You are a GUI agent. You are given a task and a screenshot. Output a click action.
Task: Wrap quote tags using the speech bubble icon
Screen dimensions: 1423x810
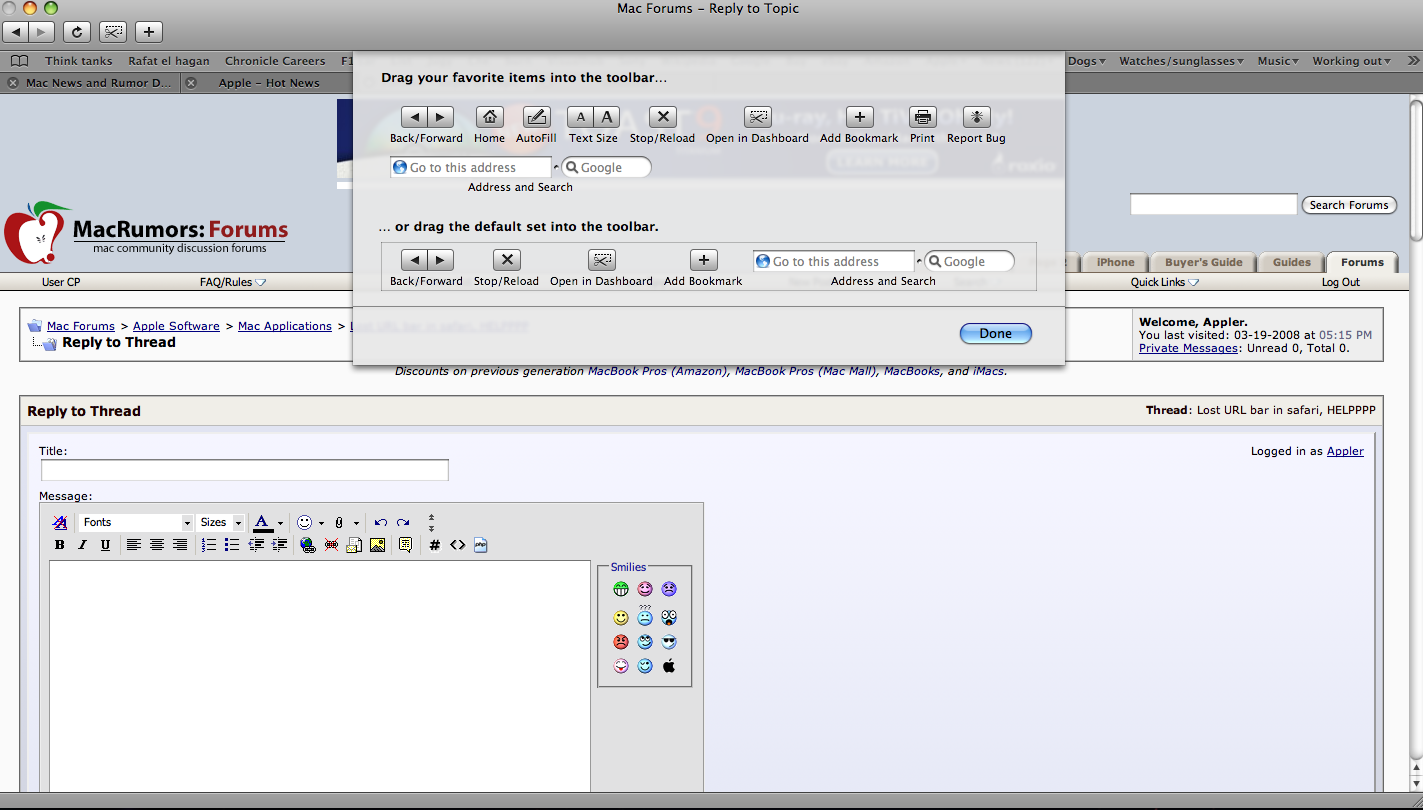coord(405,545)
